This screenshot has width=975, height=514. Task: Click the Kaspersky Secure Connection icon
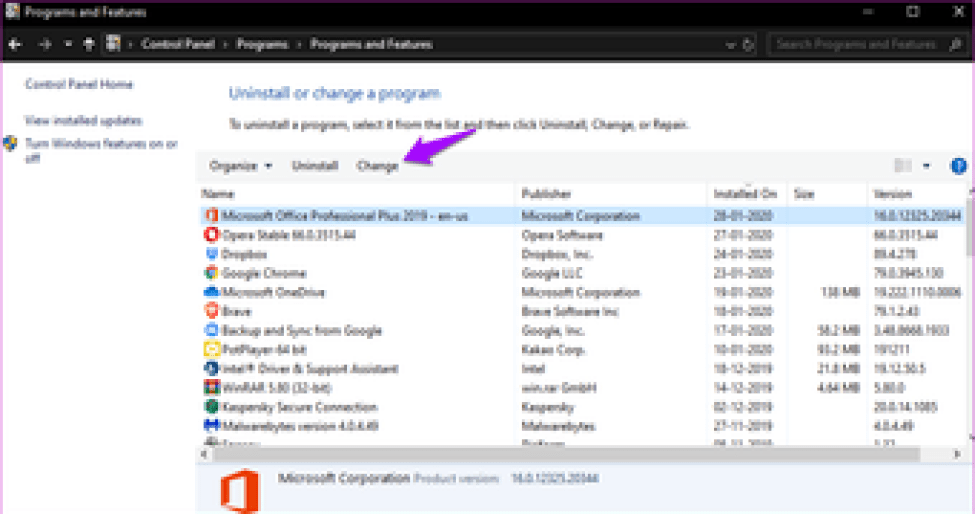[x=211, y=407]
